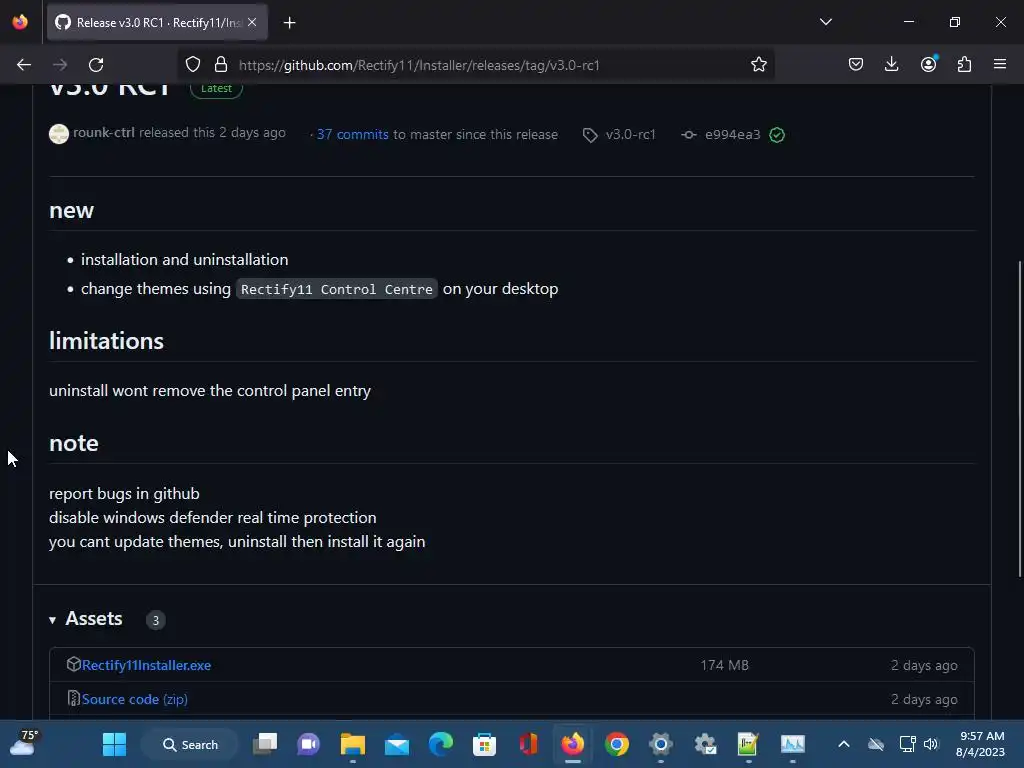Download Rectify11Installer.exe

pyautogui.click(x=146, y=665)
